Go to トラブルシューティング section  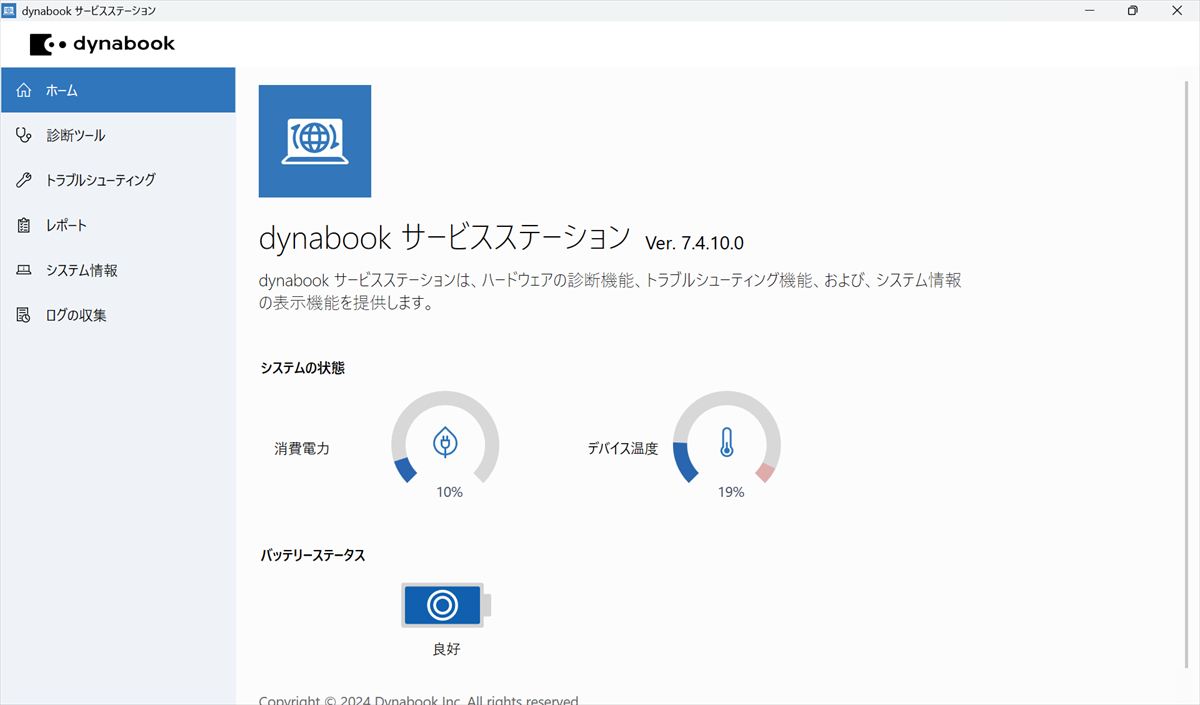point(118,180)
